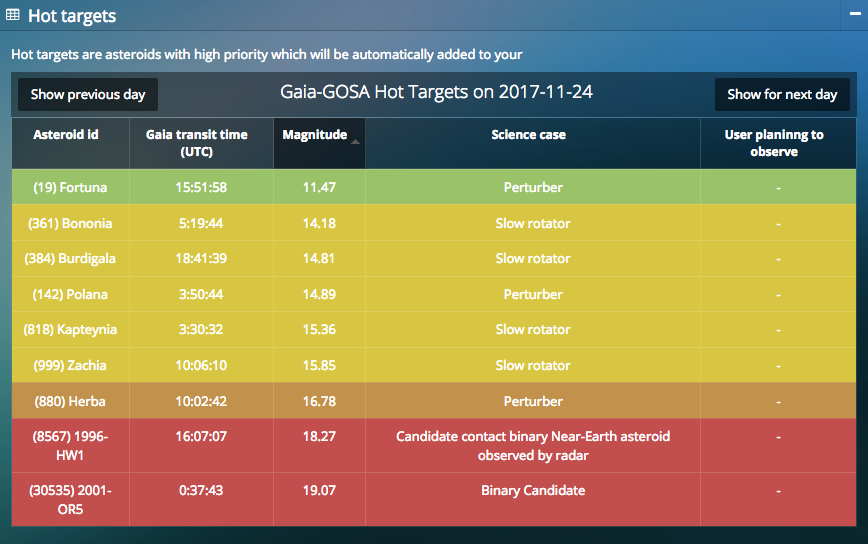Click Slow rotator in Bononia row
The image size is (868, 544).
pos(533,224)
